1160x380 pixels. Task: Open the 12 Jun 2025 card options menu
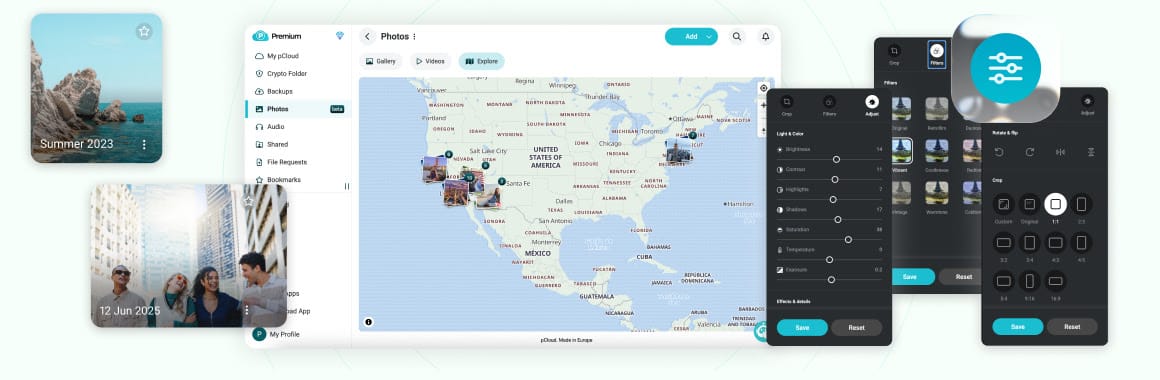246,311
